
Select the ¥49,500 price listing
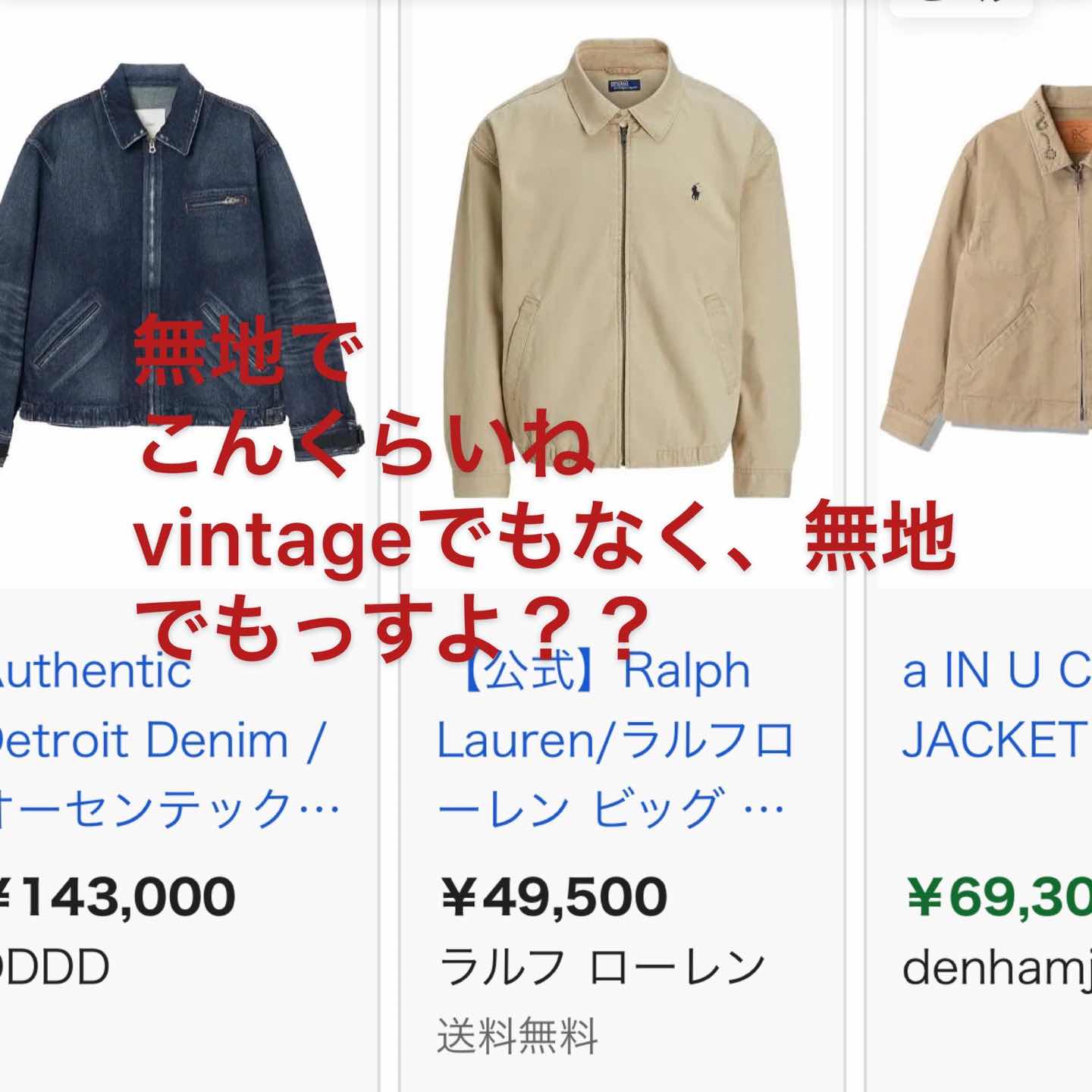(554, 896)
